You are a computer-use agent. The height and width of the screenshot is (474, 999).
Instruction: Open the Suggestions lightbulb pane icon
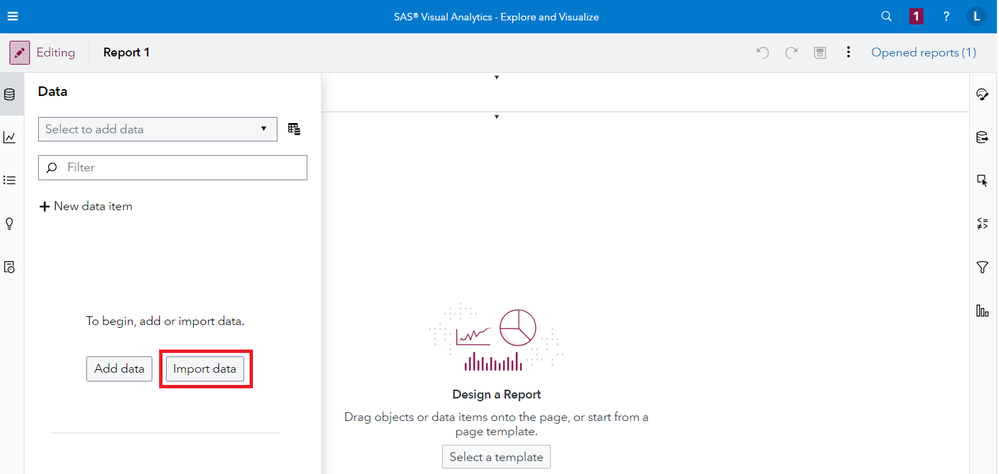click(x=10, y=224)
